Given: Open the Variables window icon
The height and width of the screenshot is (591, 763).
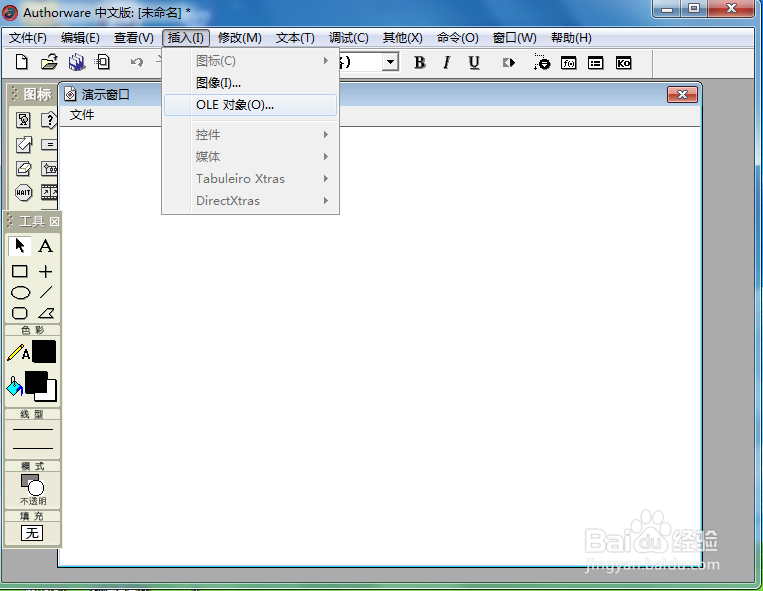Looking at the screenshot, I should [x=596, y=63].
